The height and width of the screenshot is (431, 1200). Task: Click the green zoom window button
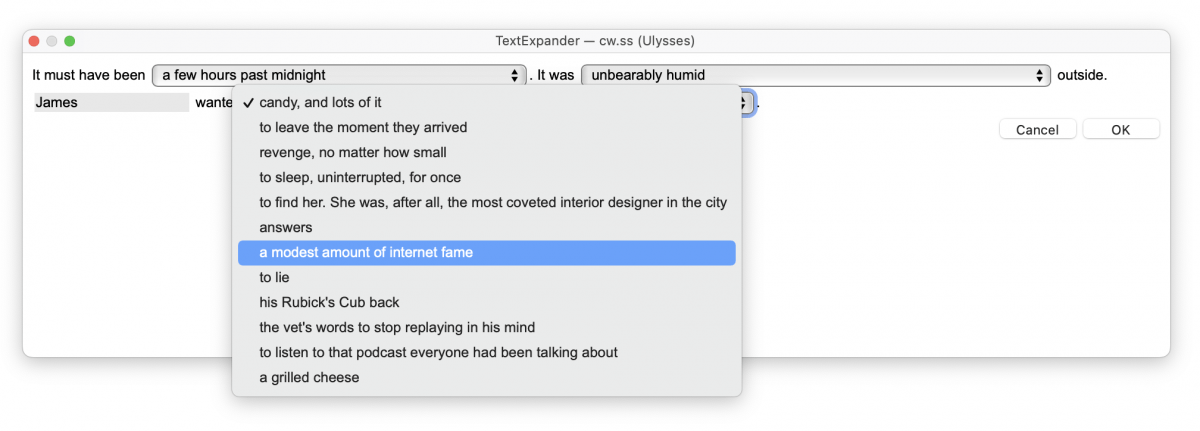point(70,41)
